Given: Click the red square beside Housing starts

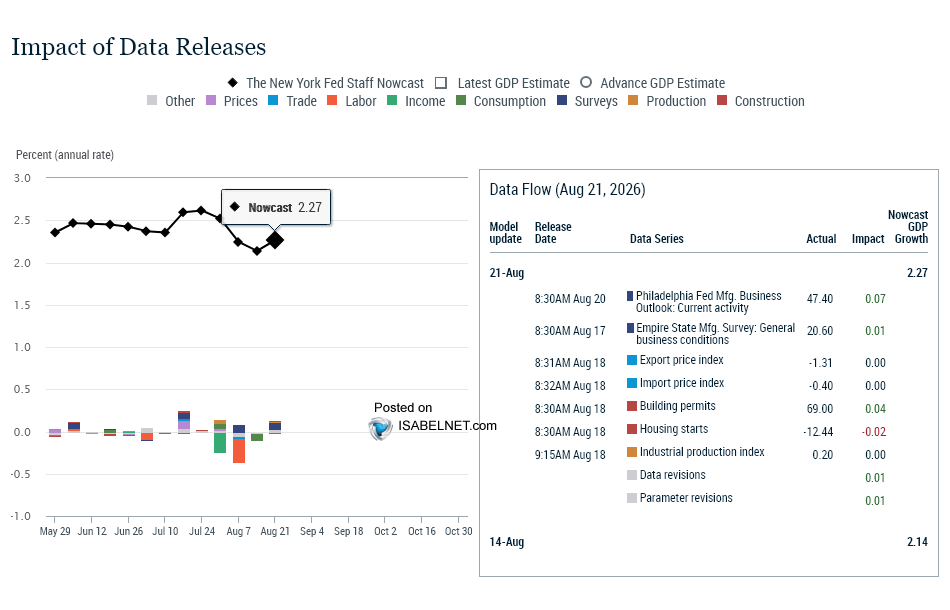Looking at the screenshot, I should [631, 429].
